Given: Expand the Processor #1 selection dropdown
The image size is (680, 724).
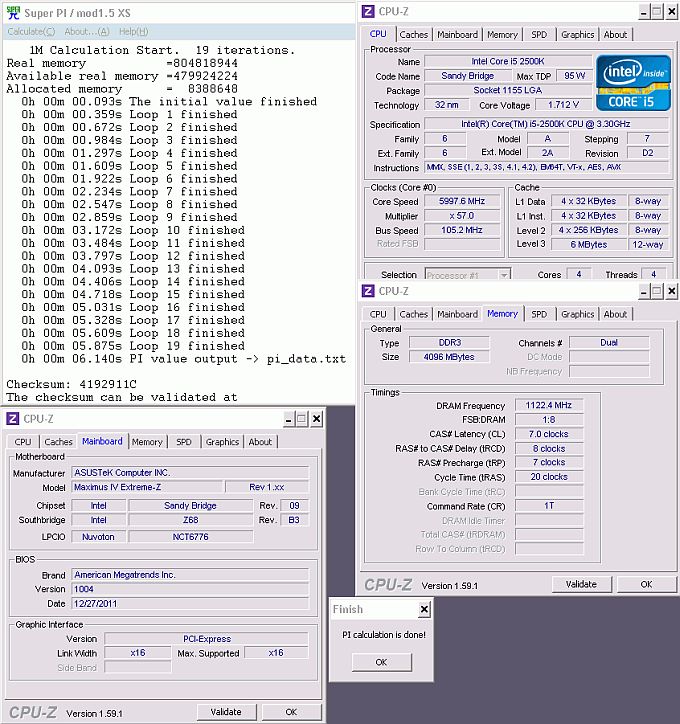Looking at the screenshot, I should (504, 276).
